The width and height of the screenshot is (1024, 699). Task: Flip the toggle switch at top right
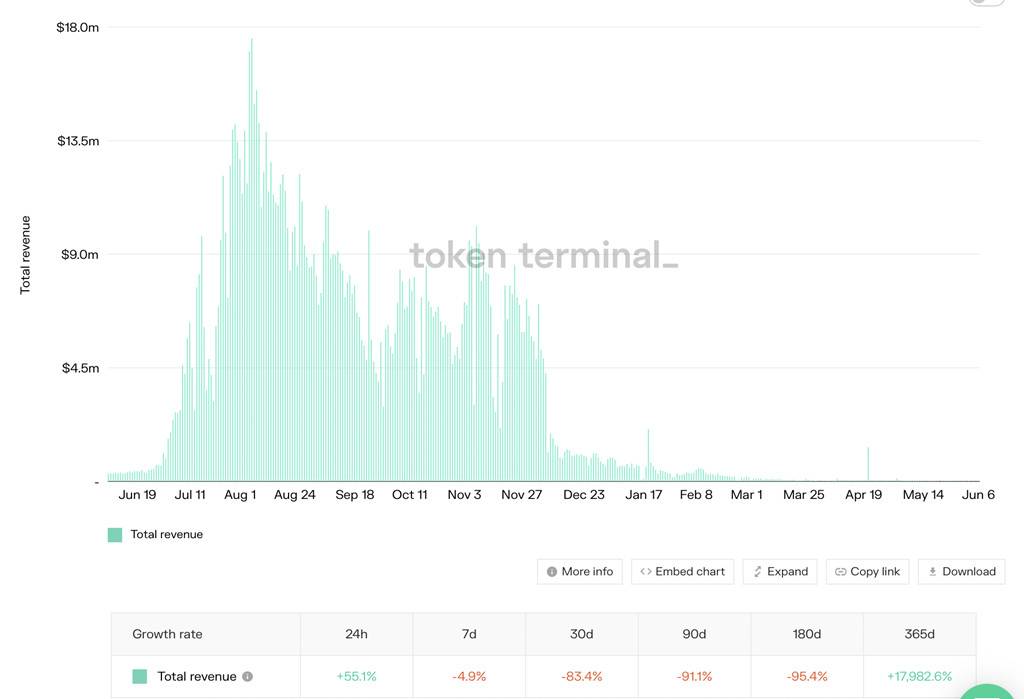[x=986, y=2]
